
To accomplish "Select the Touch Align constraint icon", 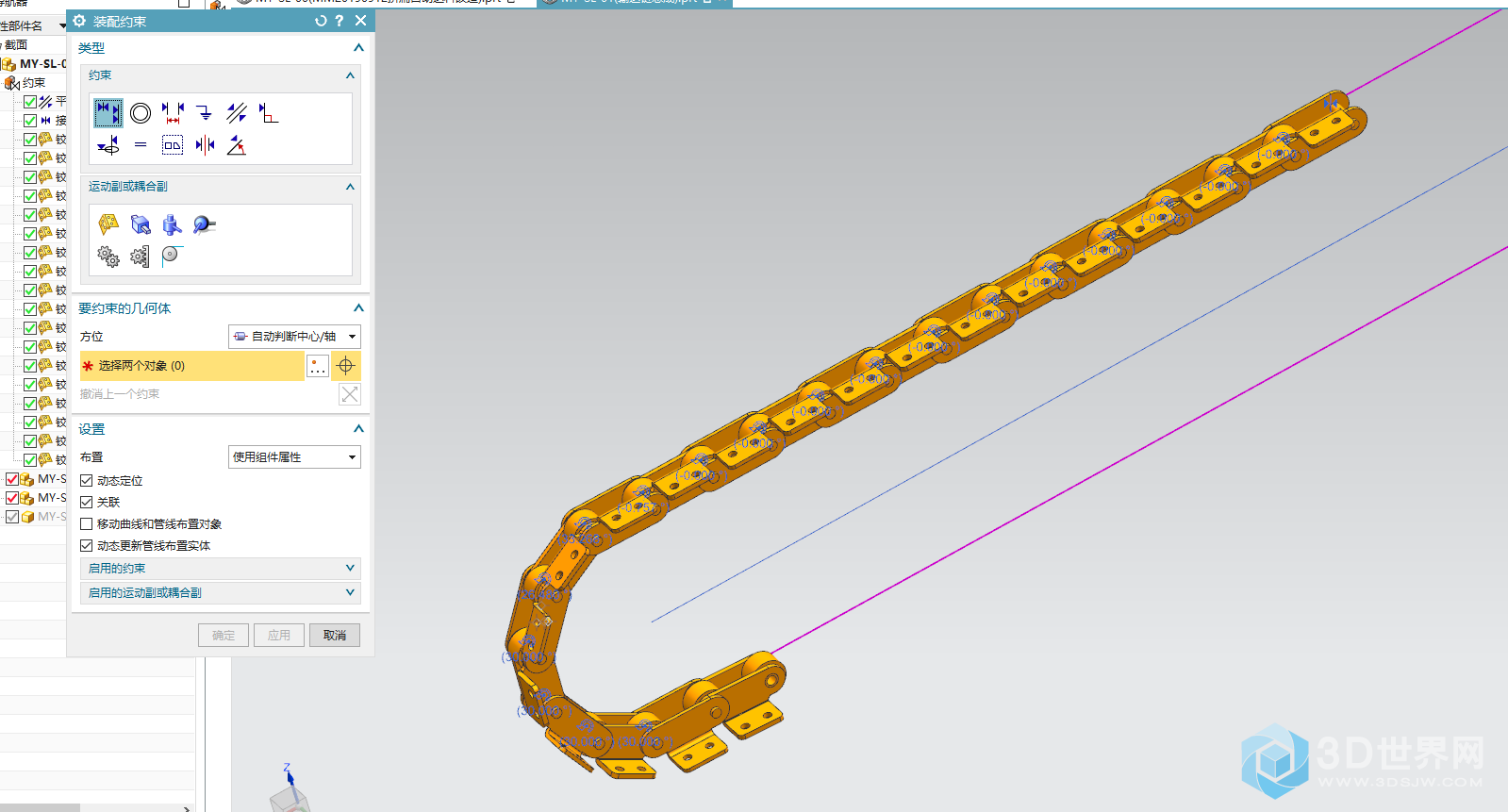I will (x=108, y=113).
